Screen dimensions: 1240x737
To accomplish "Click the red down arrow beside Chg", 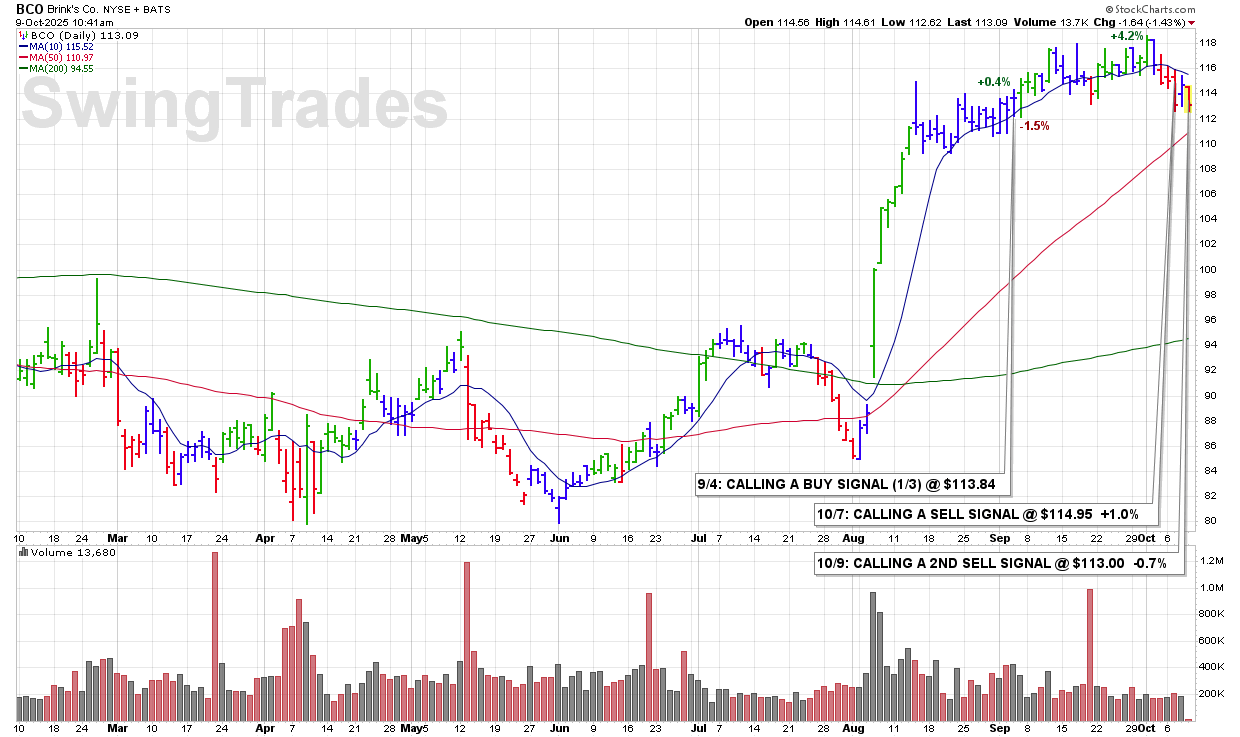I will [x=1191, y=22].
